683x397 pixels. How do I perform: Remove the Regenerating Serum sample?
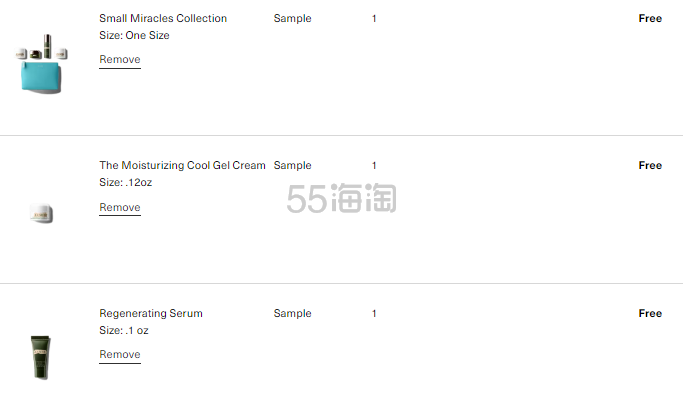pos(120,355)
